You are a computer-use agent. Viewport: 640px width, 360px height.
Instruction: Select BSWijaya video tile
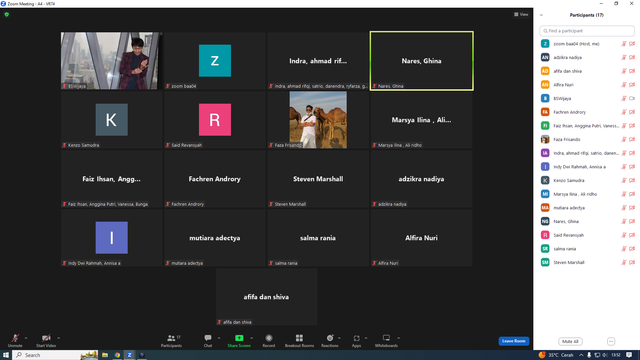coord(111,61)
